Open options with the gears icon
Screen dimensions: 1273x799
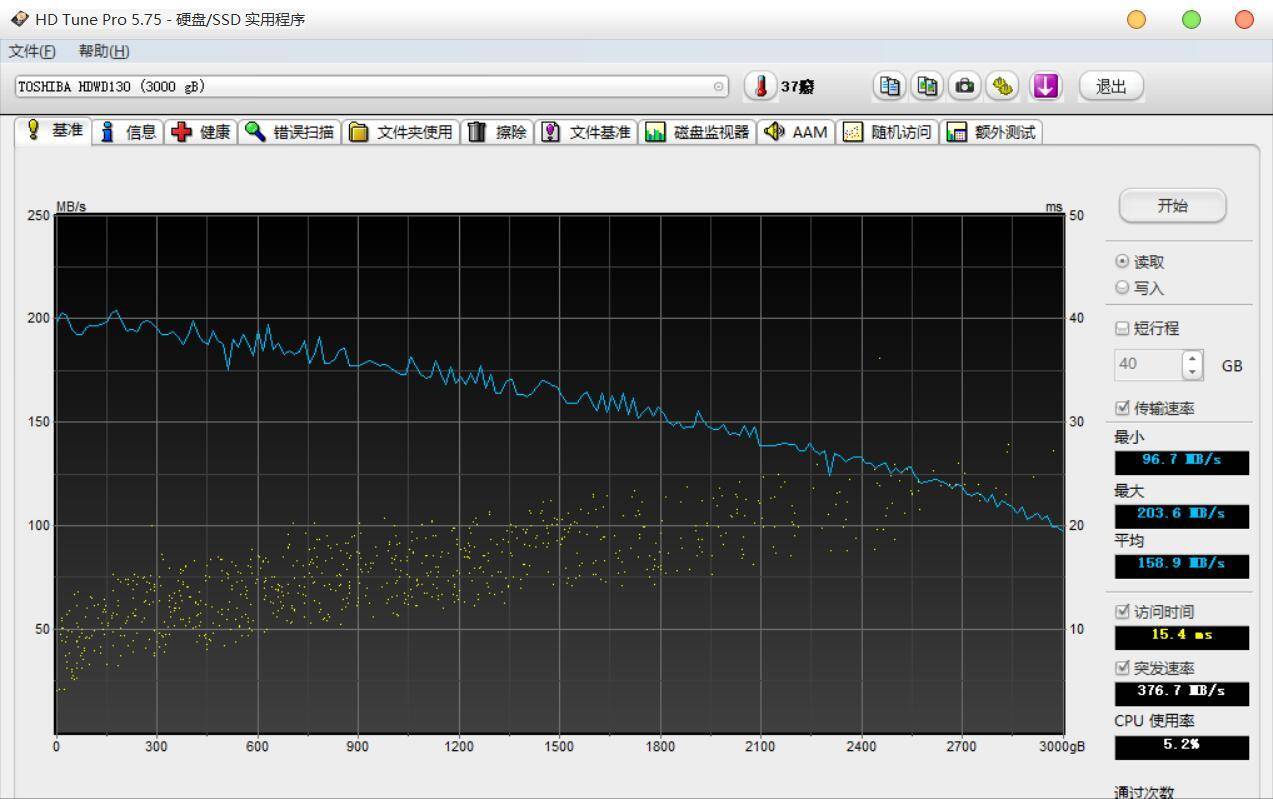click(x=1002, y=86)
